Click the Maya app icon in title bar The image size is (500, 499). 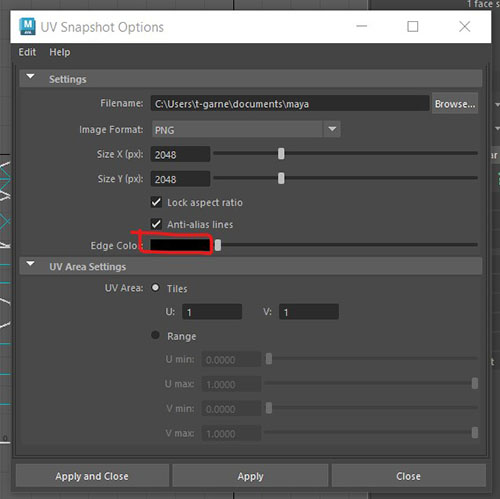[28, 27]
